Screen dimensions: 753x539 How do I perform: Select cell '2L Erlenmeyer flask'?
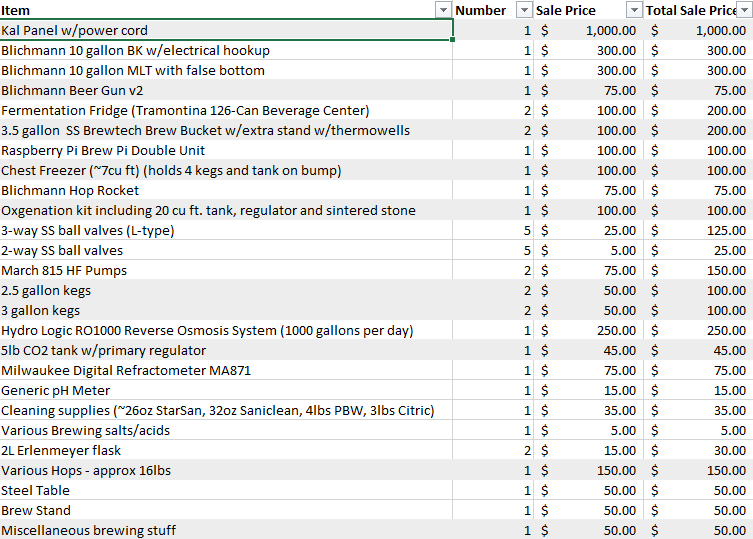pyautogui.click(x=226, y=451)
